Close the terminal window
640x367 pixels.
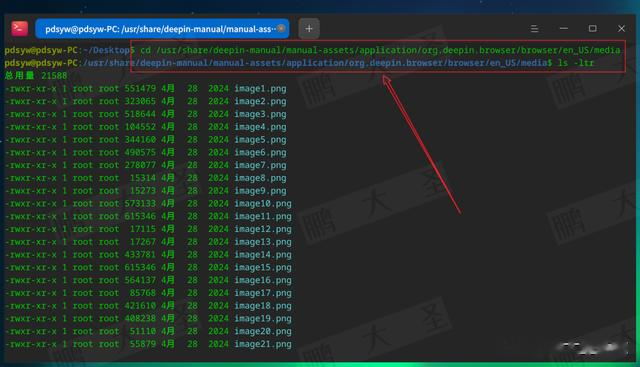pyautogui.click(x=621, y=29)
